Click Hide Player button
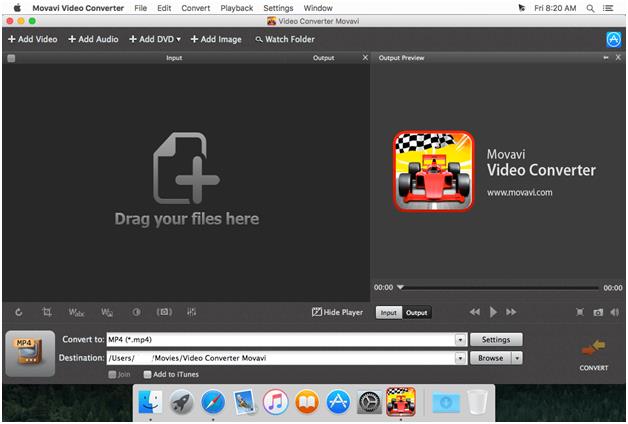The height and width of the screenshot is (424, 628). click(x=337, y=312)
